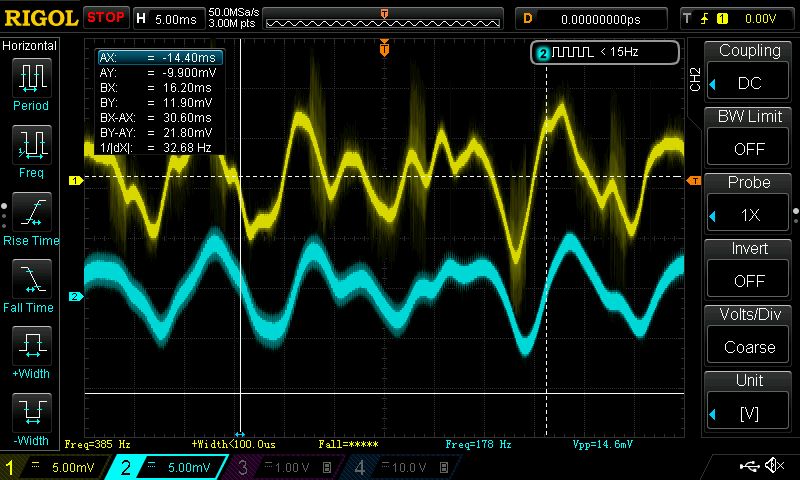Screen dimensions: 800x480
Task: Toggle the BW Limit OFF setting
Action: tap(749, 135)
